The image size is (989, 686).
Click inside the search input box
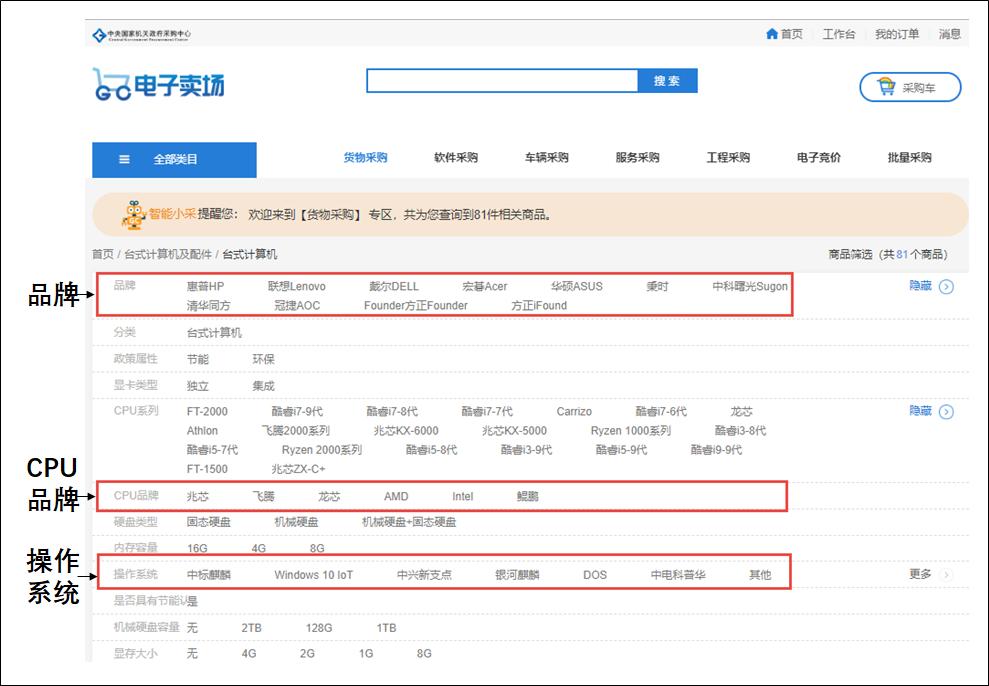coord(500,79)
